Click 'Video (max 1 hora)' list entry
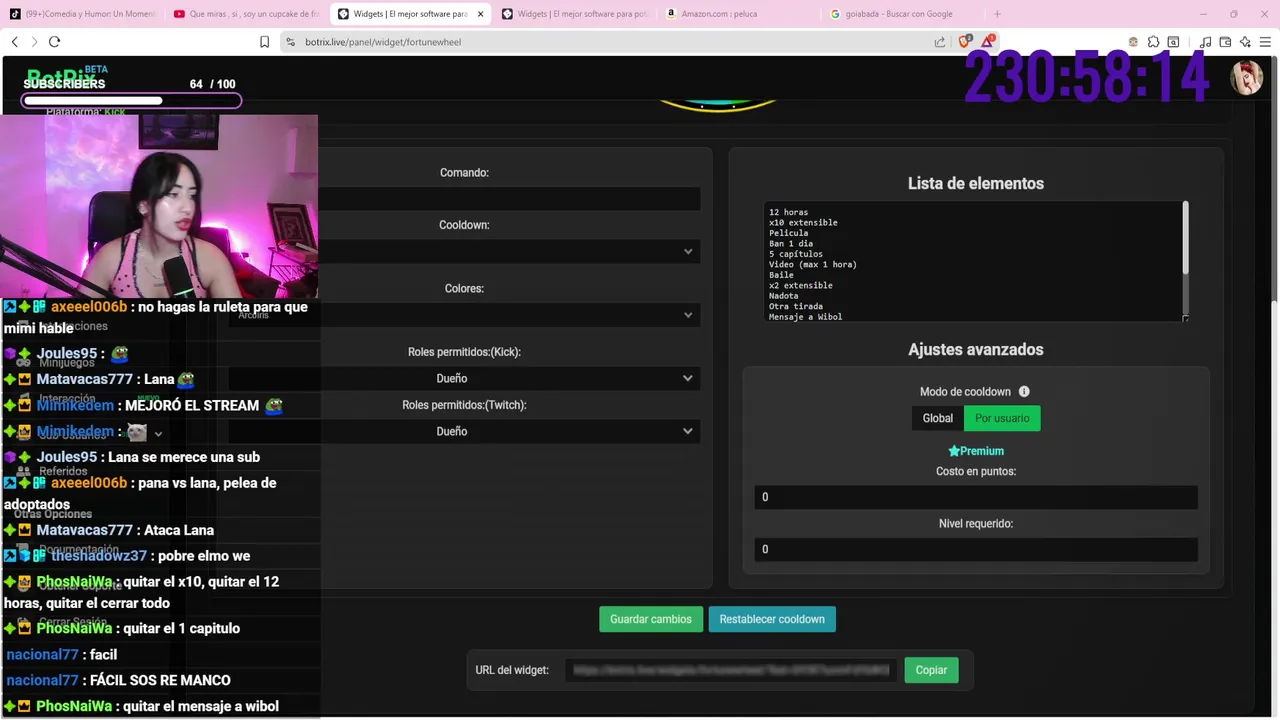The width and height of the screenshot is (1280, 720). pos(812,265)
